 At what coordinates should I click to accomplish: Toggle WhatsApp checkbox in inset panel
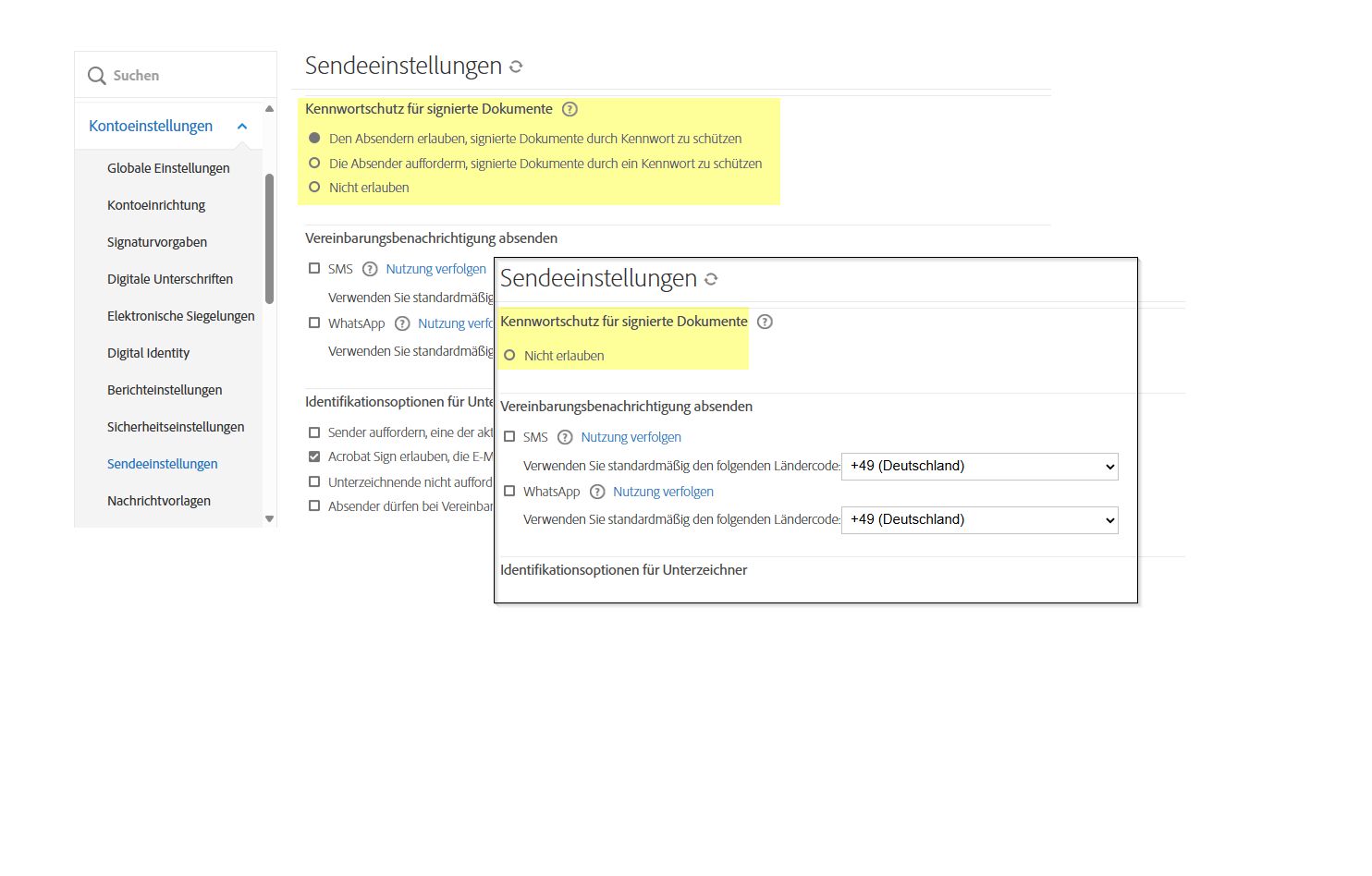coord(509,491)
